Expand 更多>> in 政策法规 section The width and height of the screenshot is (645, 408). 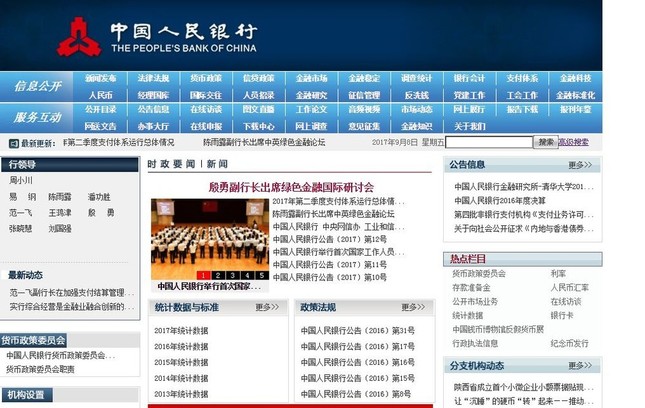point(414,307)
